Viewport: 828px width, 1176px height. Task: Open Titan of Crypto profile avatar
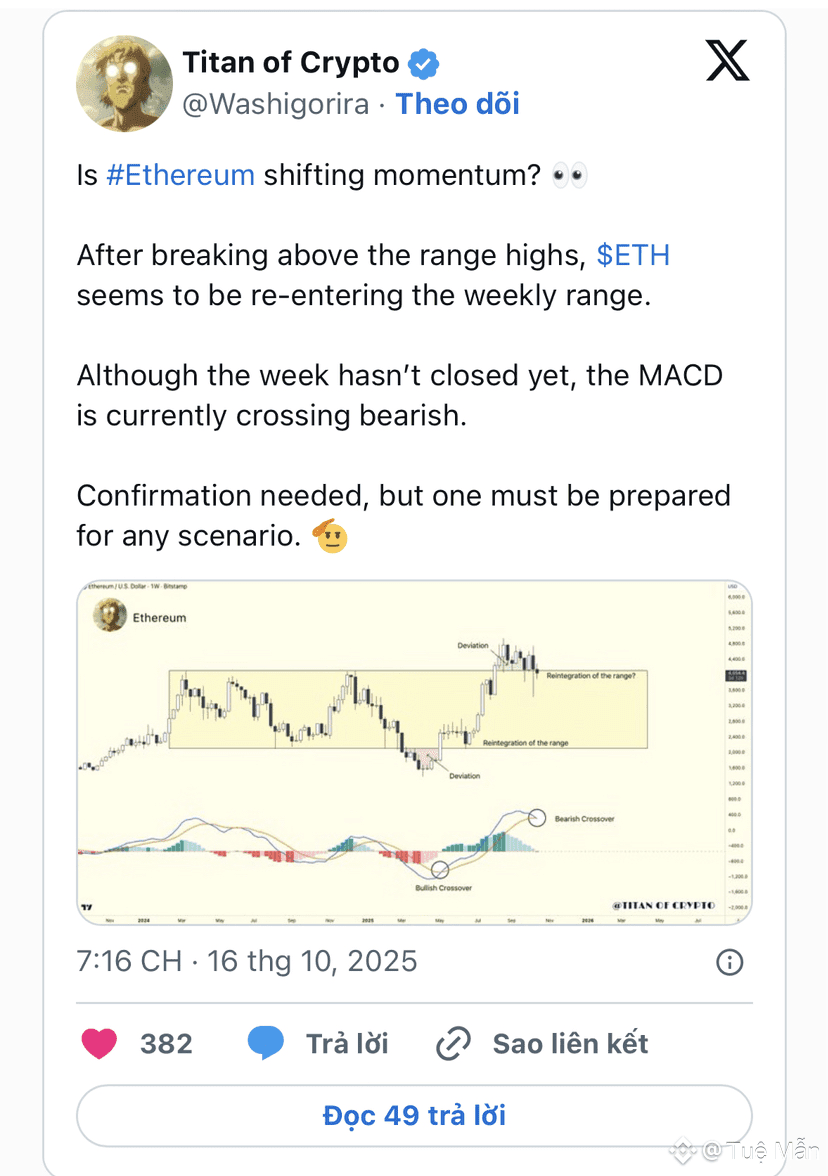pos(124,84)
